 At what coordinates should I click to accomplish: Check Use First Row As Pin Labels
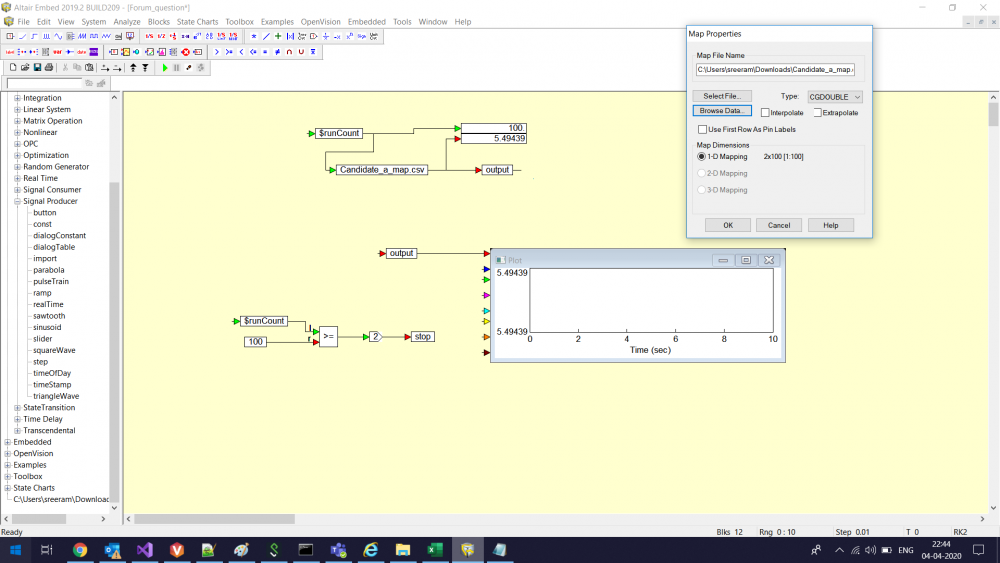pos(702,129)
